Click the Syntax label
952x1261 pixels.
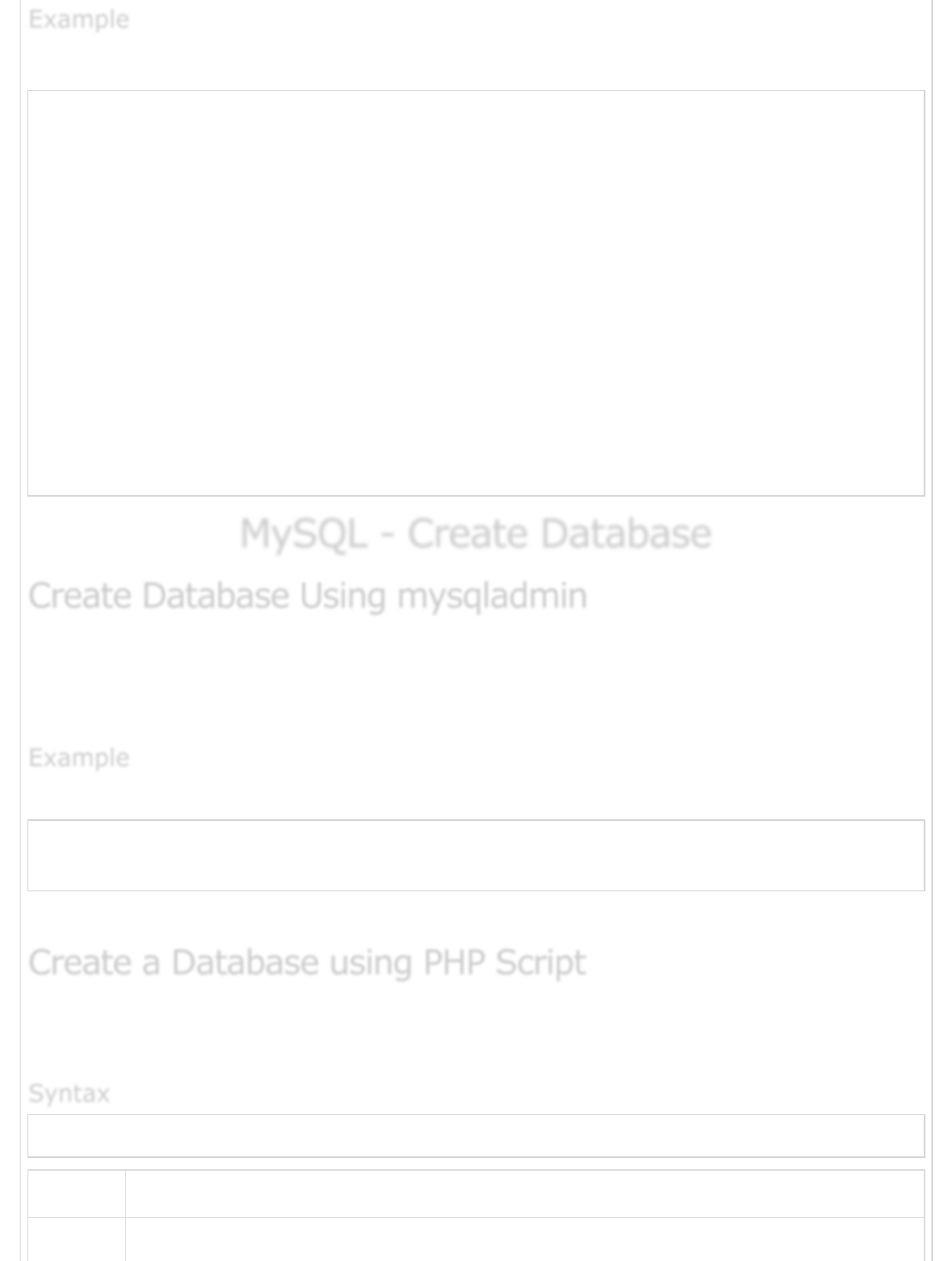(x=69, y=1094)
